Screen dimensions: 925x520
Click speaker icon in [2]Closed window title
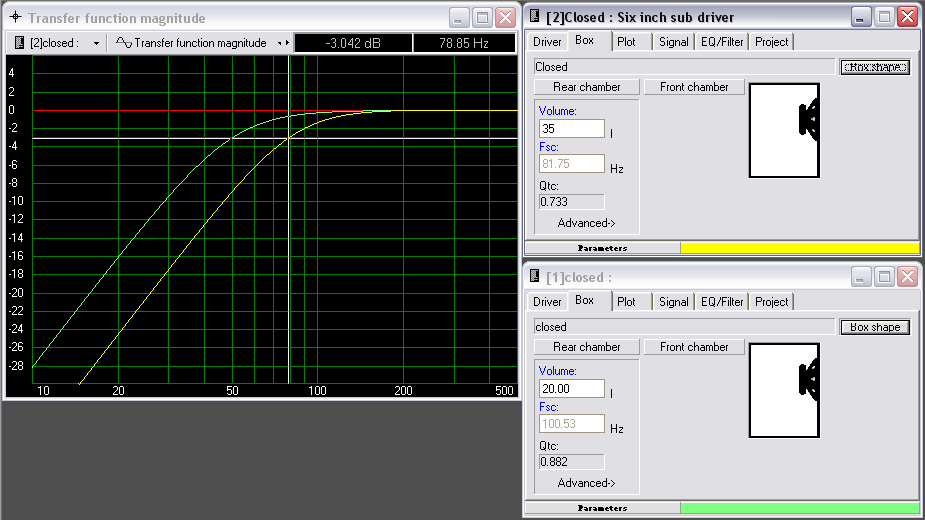click(534, 16)
